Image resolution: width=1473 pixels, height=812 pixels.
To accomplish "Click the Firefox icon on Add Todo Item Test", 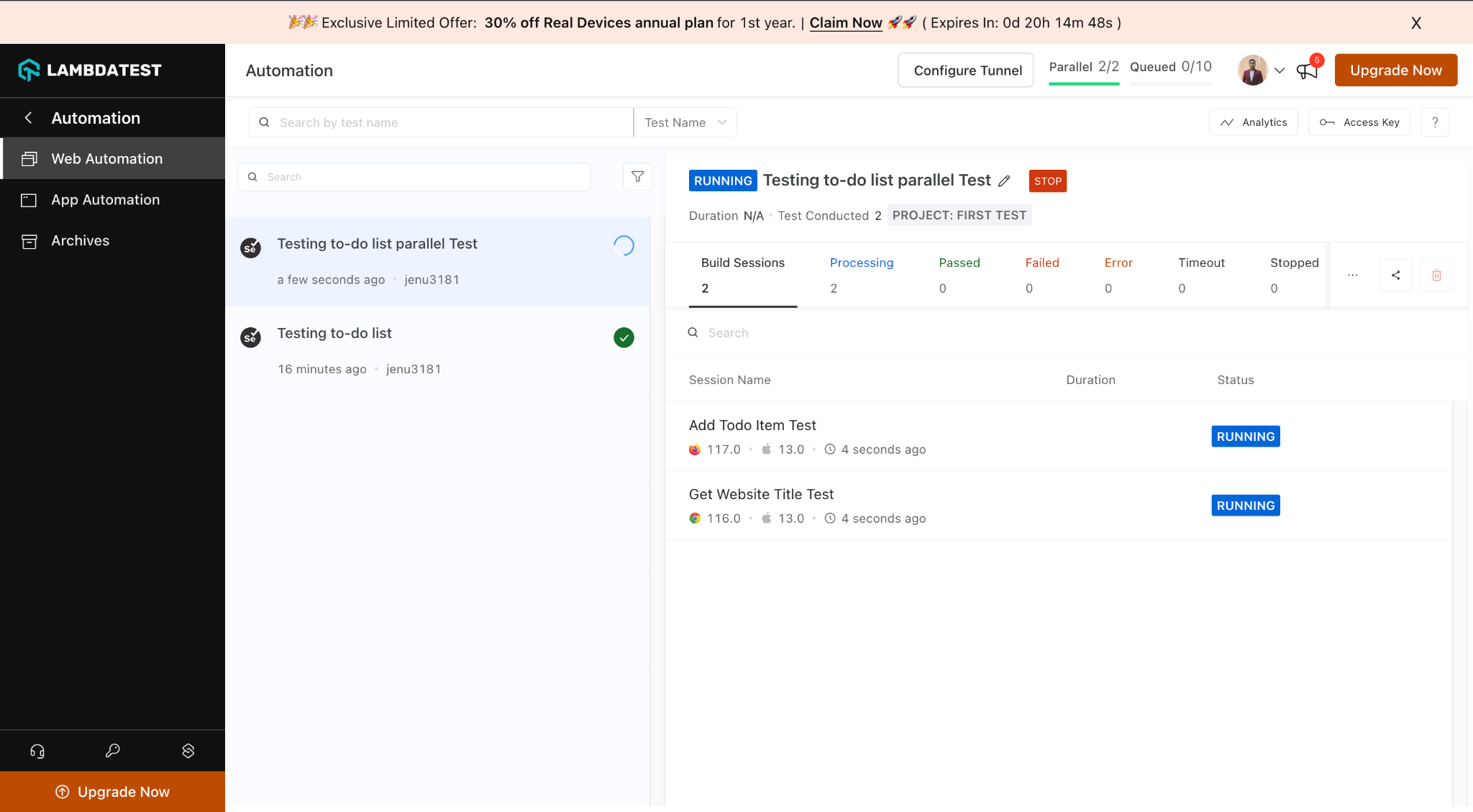I will [694, 450].
